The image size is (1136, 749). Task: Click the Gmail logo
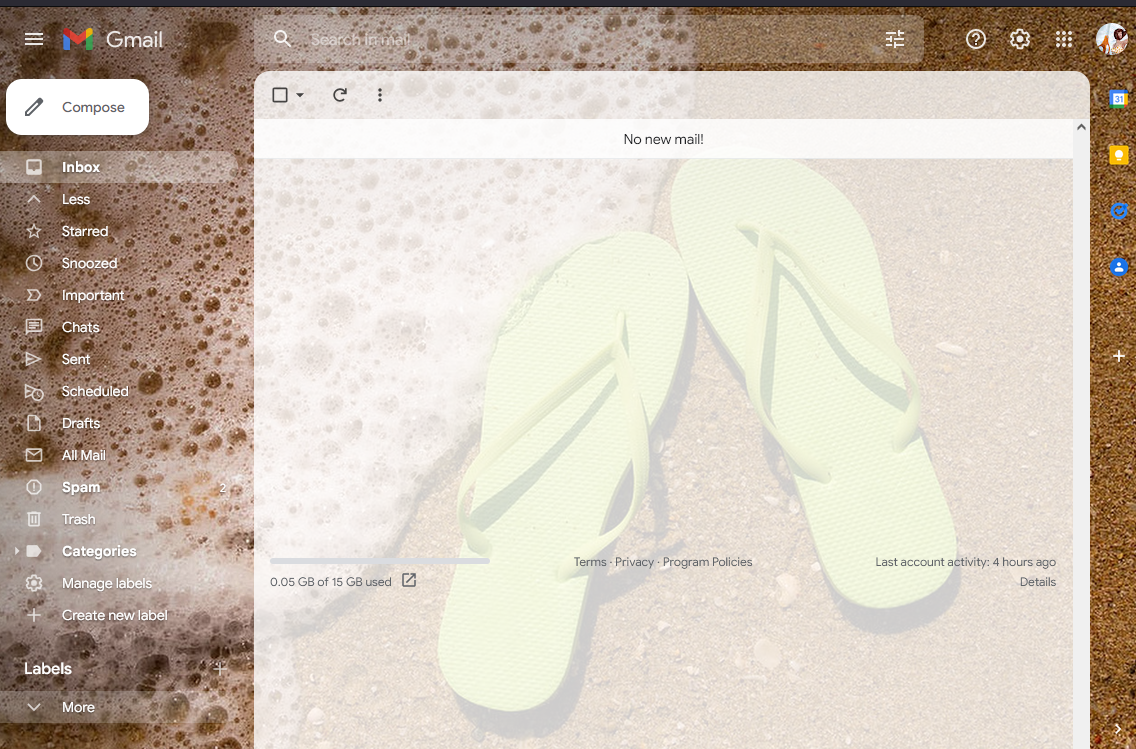click(113, 39)
